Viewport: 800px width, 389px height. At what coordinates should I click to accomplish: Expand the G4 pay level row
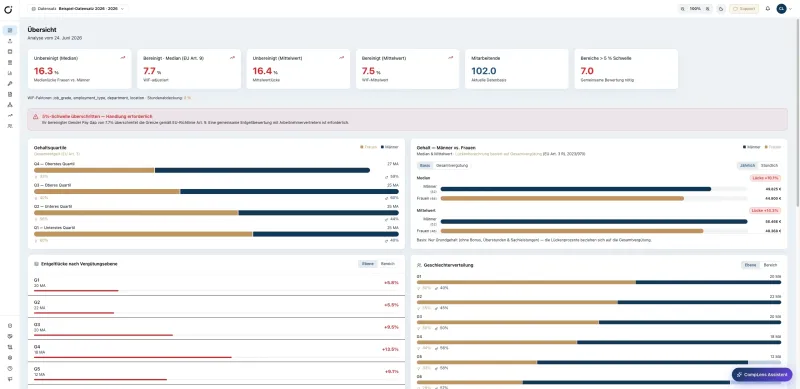216,350
